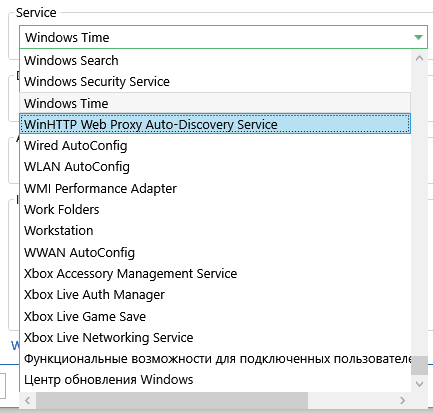Pick WinHTTP Web Proxy Auto-Discovery Service
433x414 pixels.
pos(215,124)
